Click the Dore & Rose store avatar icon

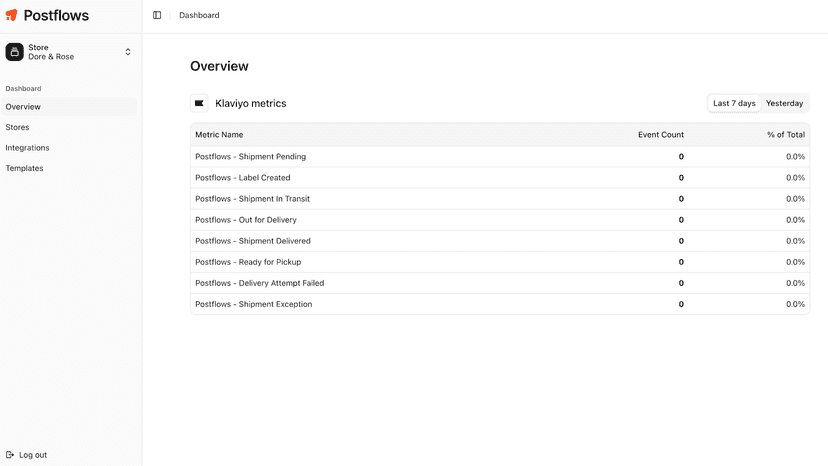click(14, 52)
